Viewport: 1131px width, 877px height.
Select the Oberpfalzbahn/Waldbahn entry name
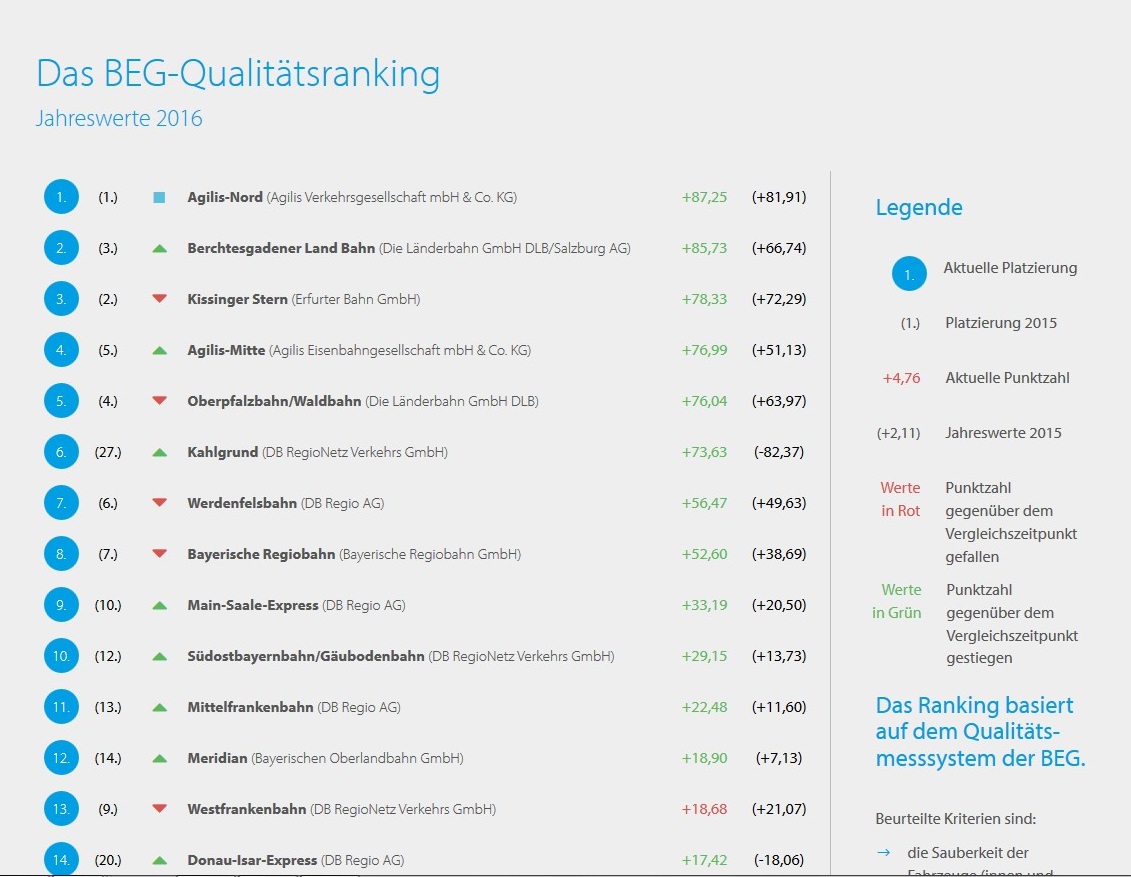[x=274, y=401]
